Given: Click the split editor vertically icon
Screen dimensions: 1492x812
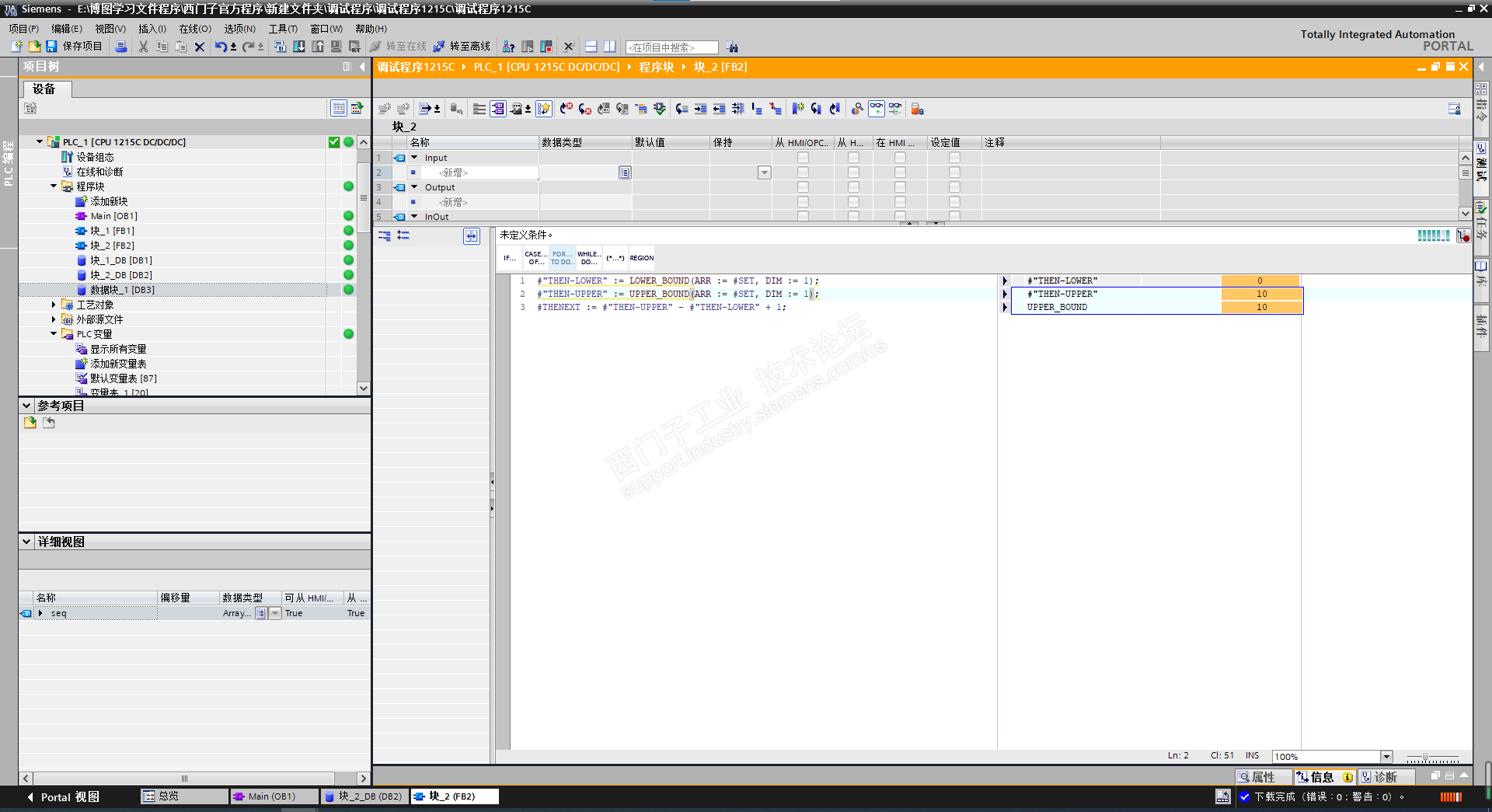Looking at the screenshot, I should (610, 47).
